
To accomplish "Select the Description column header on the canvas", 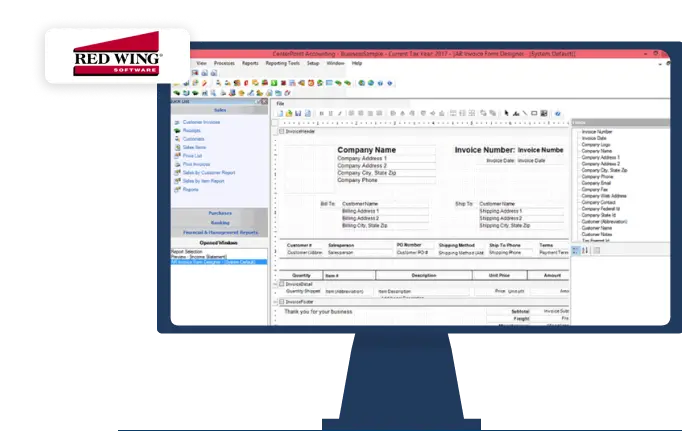I will point(424,275).
